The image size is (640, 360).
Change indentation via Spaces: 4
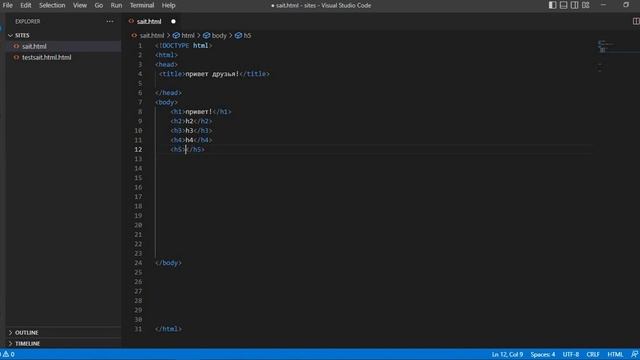click(x=543, y=354)
